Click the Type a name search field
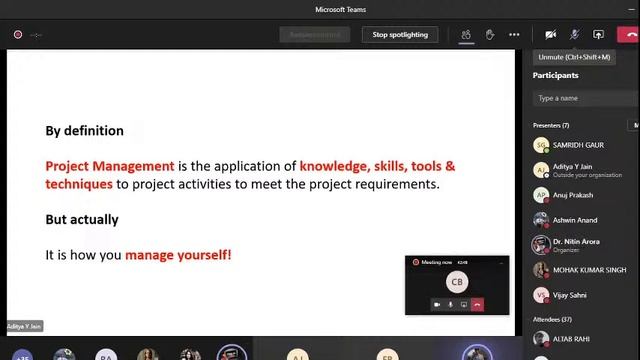 [586, 98]
